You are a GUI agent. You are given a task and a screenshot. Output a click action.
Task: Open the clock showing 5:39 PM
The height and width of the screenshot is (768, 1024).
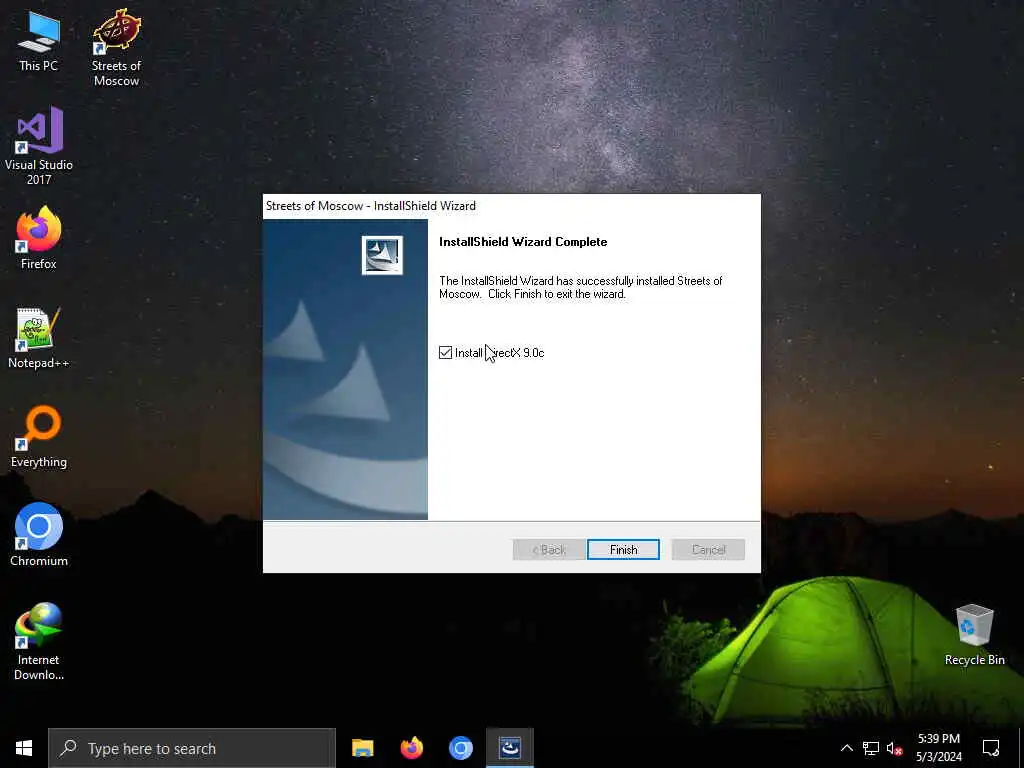tap(938, 748)
